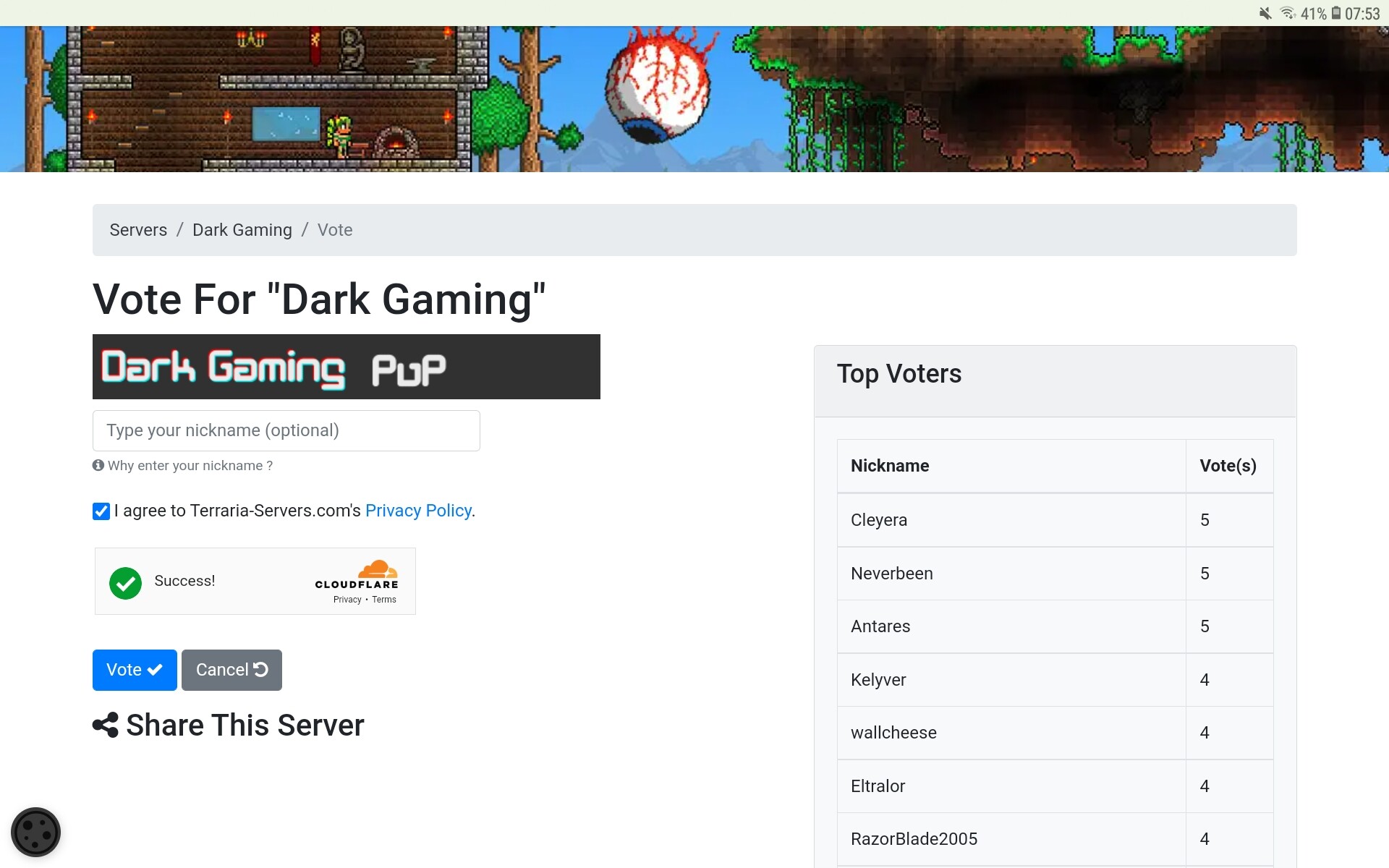Screen dimensions: 1389x868
Task: Click the share icon beside Share This Server
Action: click(x=106, y=725)
